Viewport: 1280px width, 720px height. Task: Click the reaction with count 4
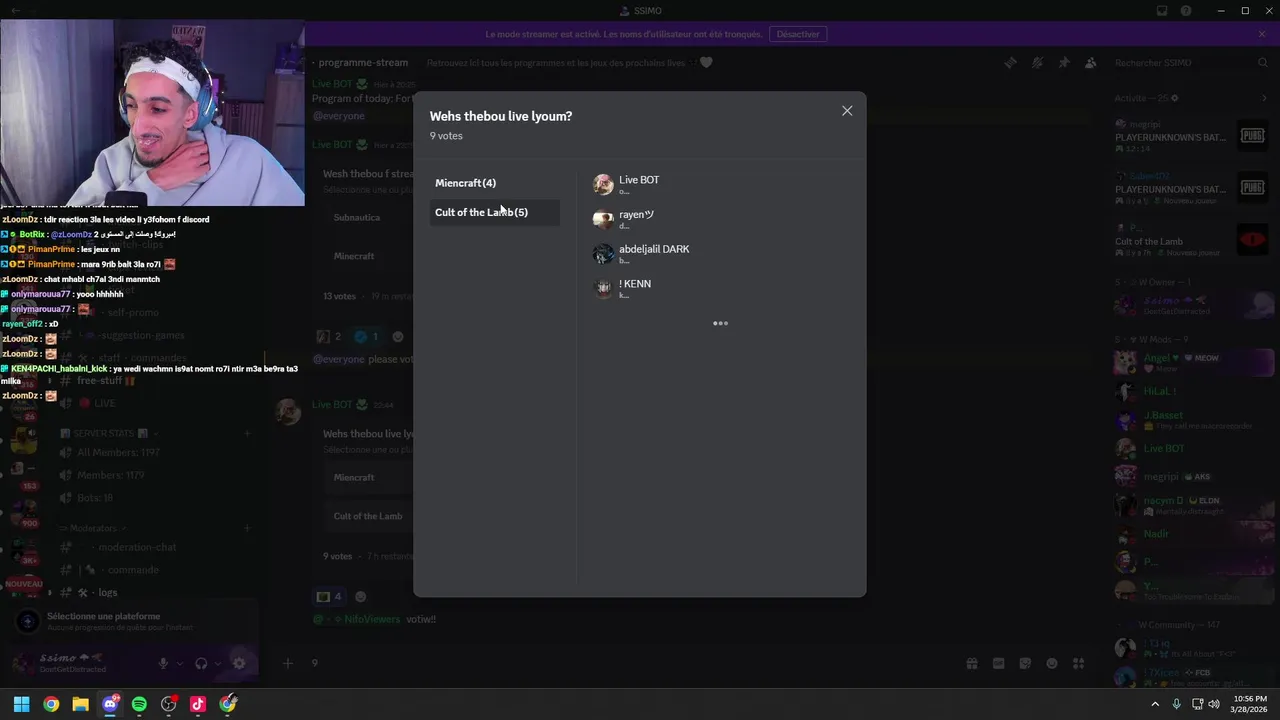(x=329, y=596)
